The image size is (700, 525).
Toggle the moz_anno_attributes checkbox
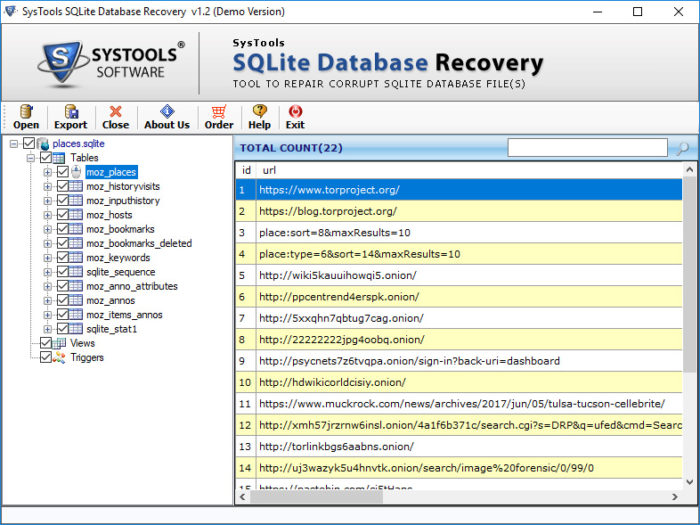coord(62,286)
